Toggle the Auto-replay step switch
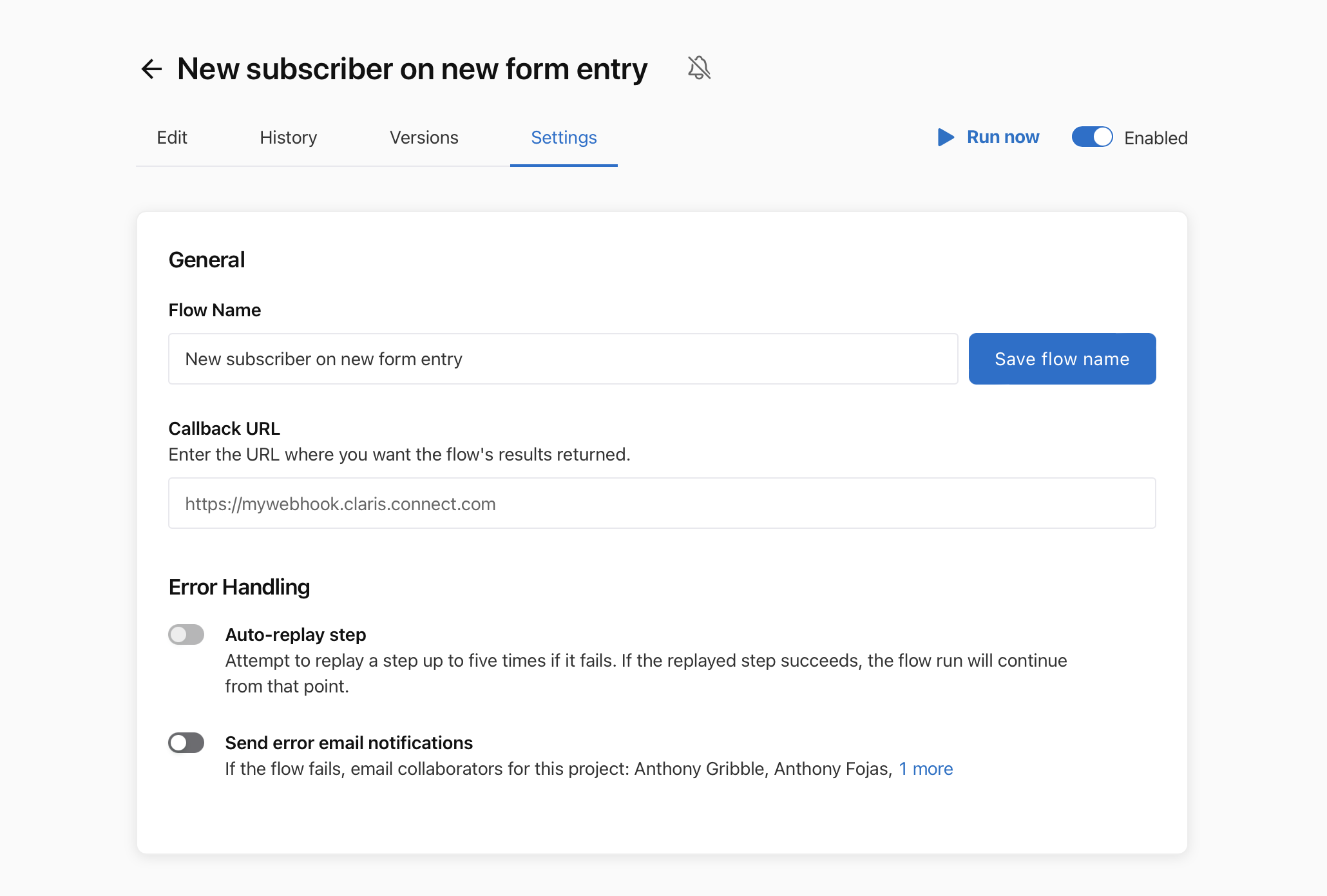The image size is (1327, 896). pyautogui.click(x=187, y=633)
